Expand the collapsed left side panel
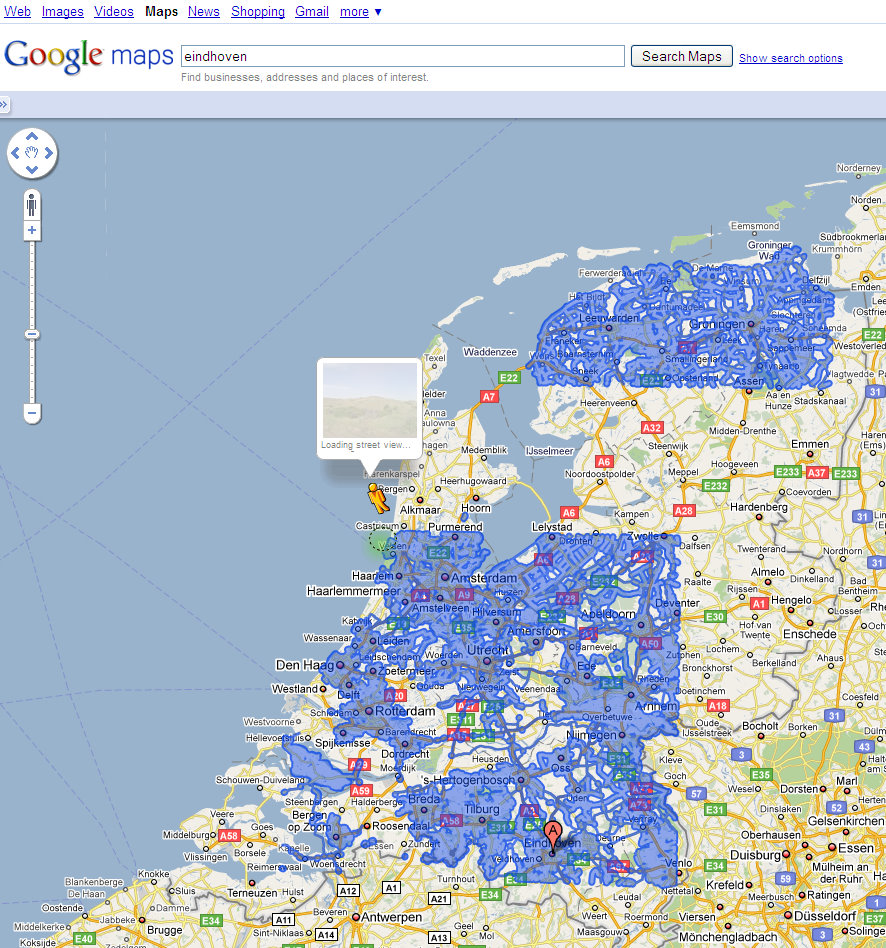 [x=4, y=104]
